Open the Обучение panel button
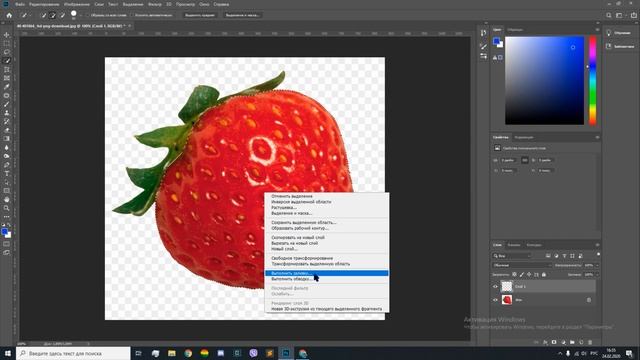This screenshot has height=360, width=640. (x=620, y=33)
